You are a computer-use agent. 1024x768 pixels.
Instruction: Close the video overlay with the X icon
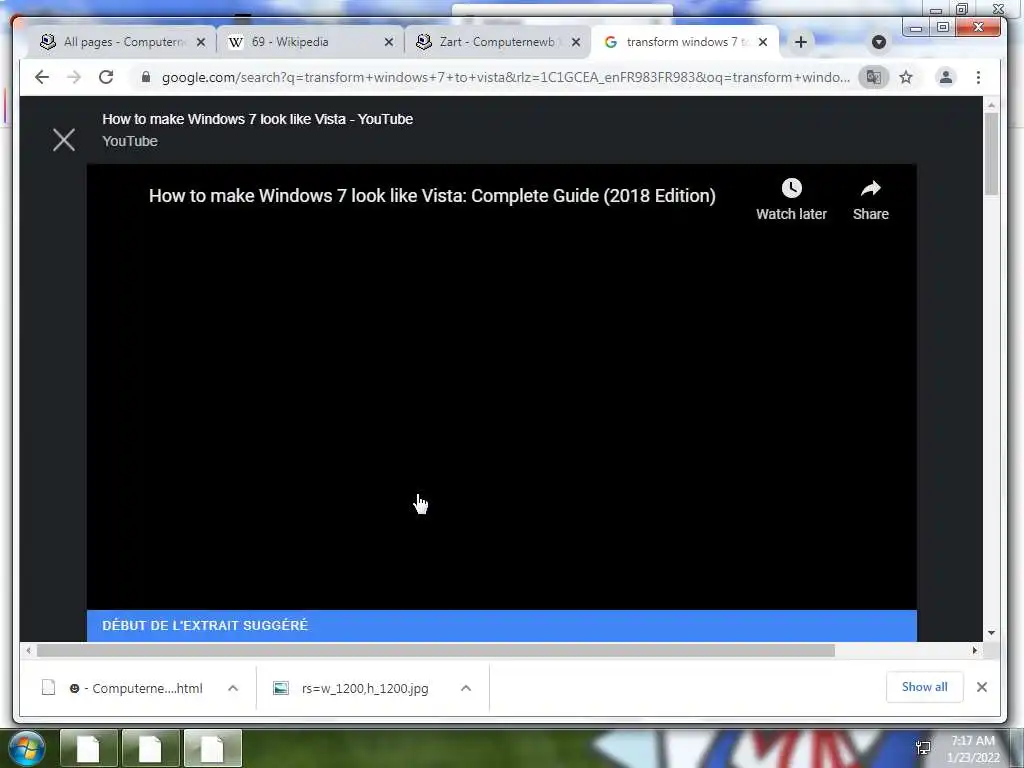coord(64,140)
